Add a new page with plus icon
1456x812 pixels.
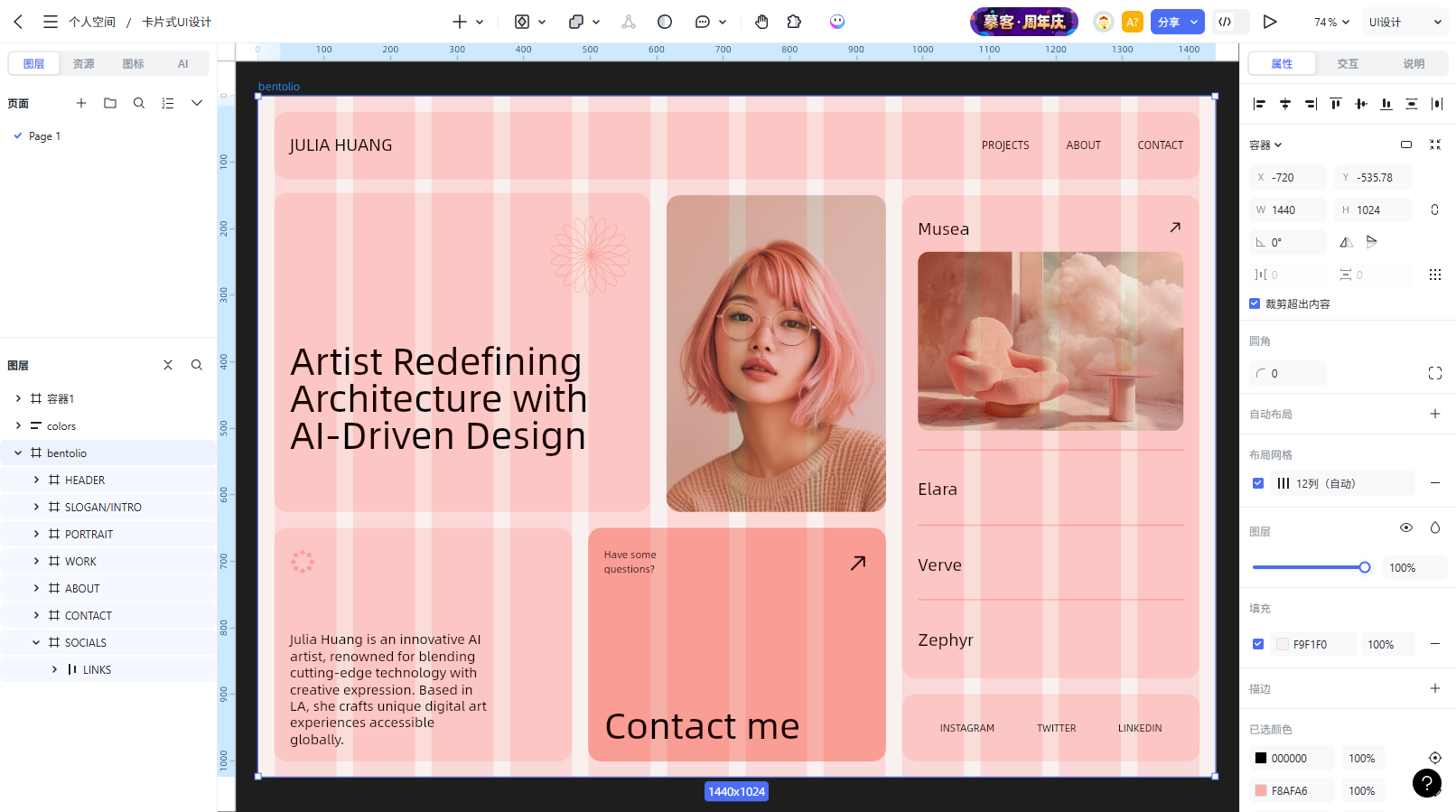pos(81,103)
